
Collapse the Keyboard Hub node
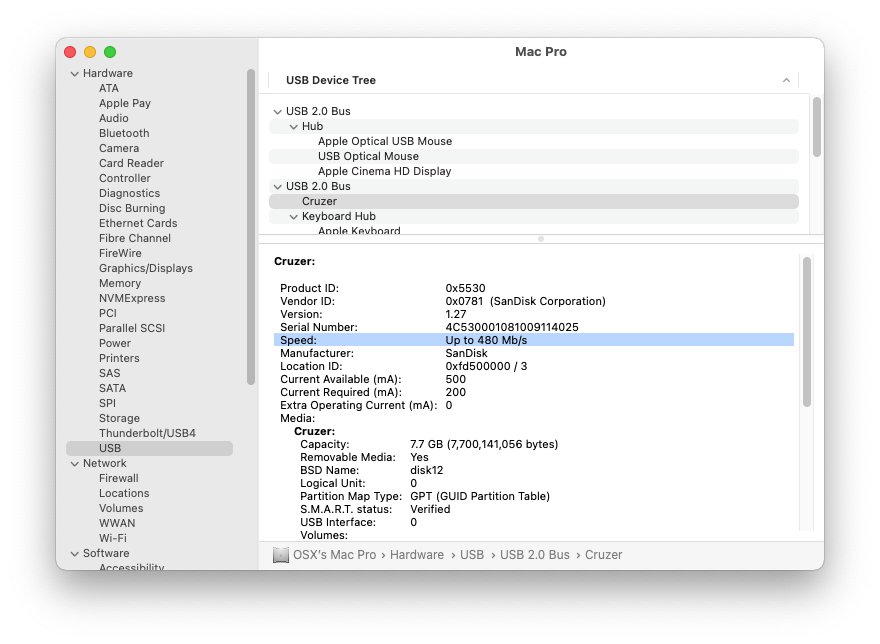293,217
